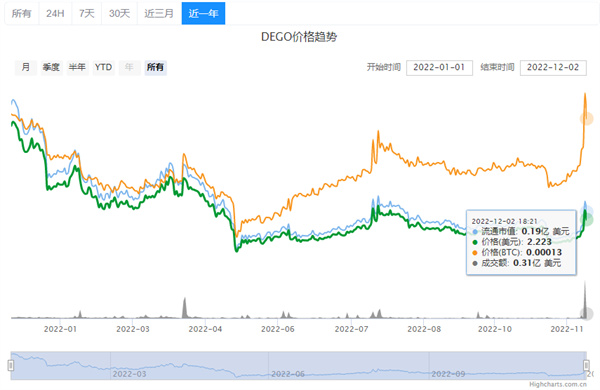The height and width of the screenshot is (390, 600).
Task: Click the DEGO价格趋势 chart title
Action: 299,37
